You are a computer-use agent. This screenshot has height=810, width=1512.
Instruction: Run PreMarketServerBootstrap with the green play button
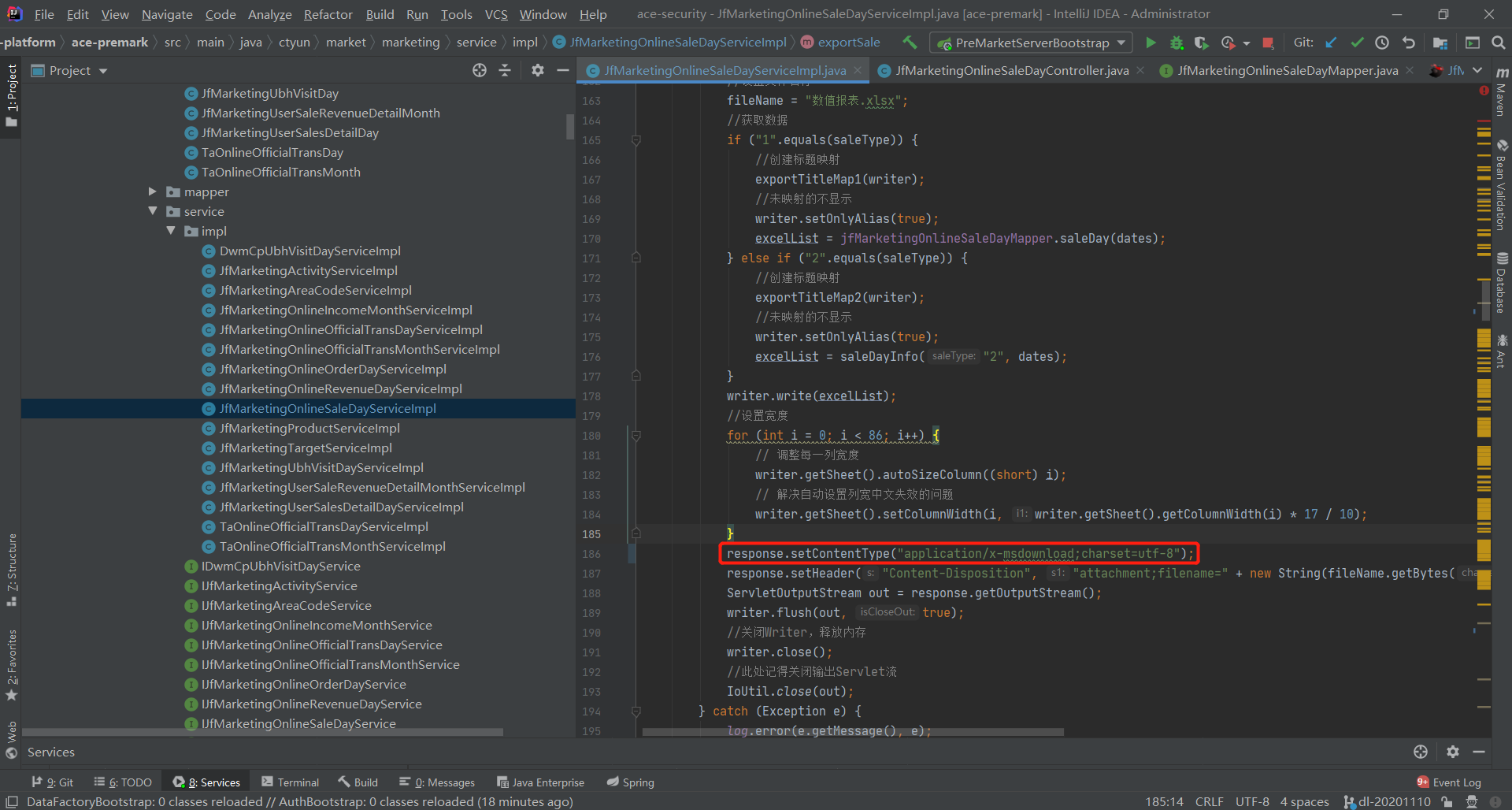coord(1151,43)
